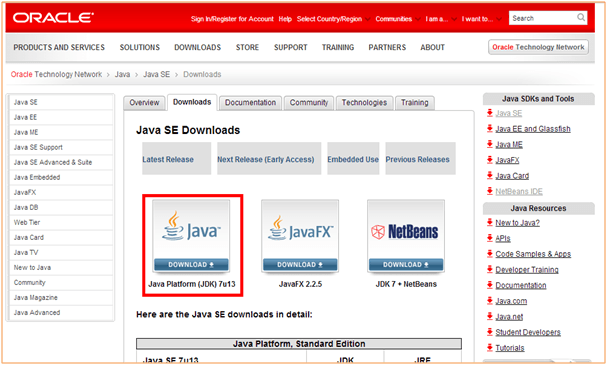The width and height of the screenshot is (615, 373).
Task: Click red arrow icon beside Developer Training
Action: click(x=489, y=269)
